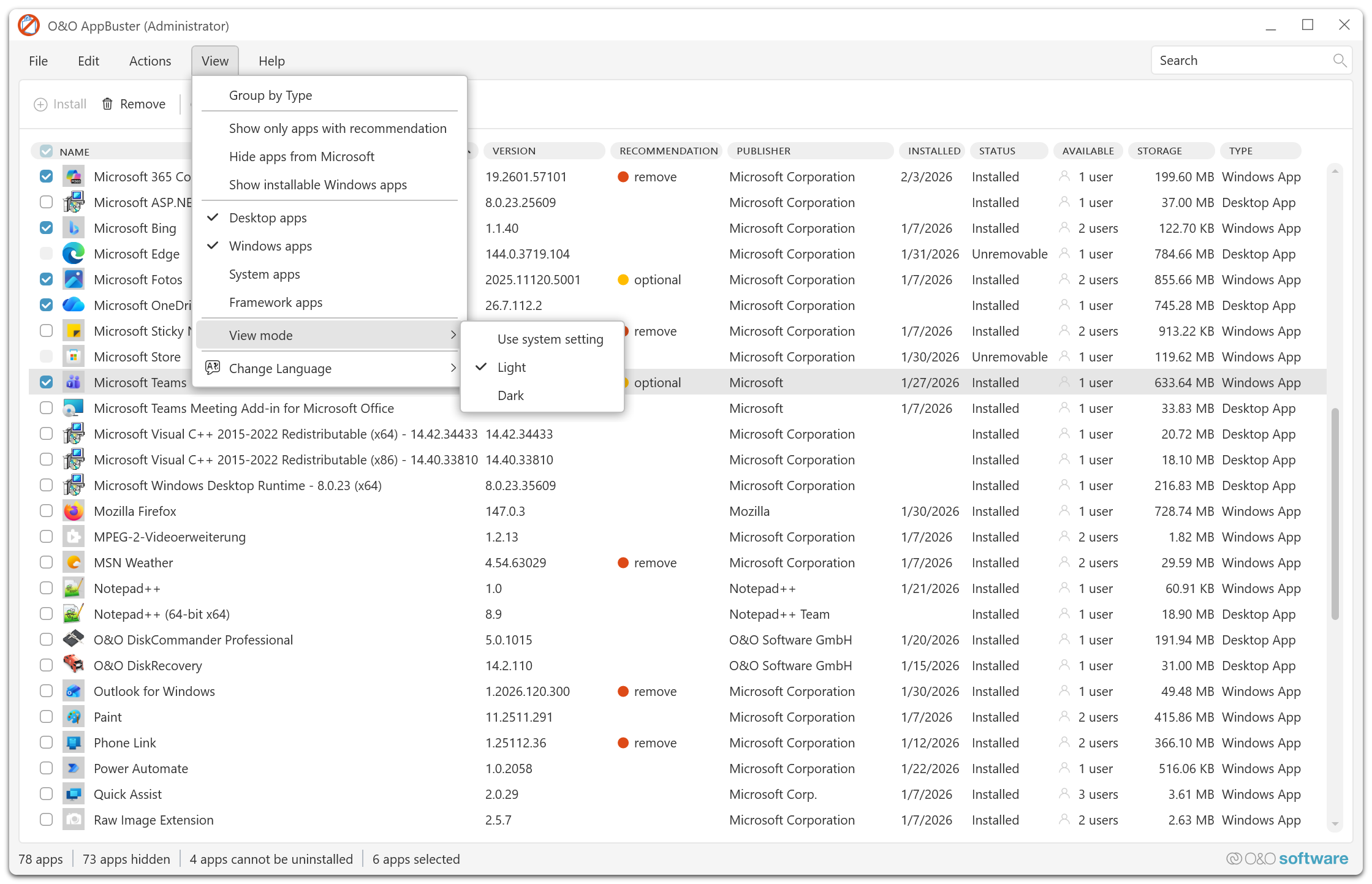This screenshot has width=1372, height=884.
Task: Click the search magnifier icon
Action: [1339, 61]
